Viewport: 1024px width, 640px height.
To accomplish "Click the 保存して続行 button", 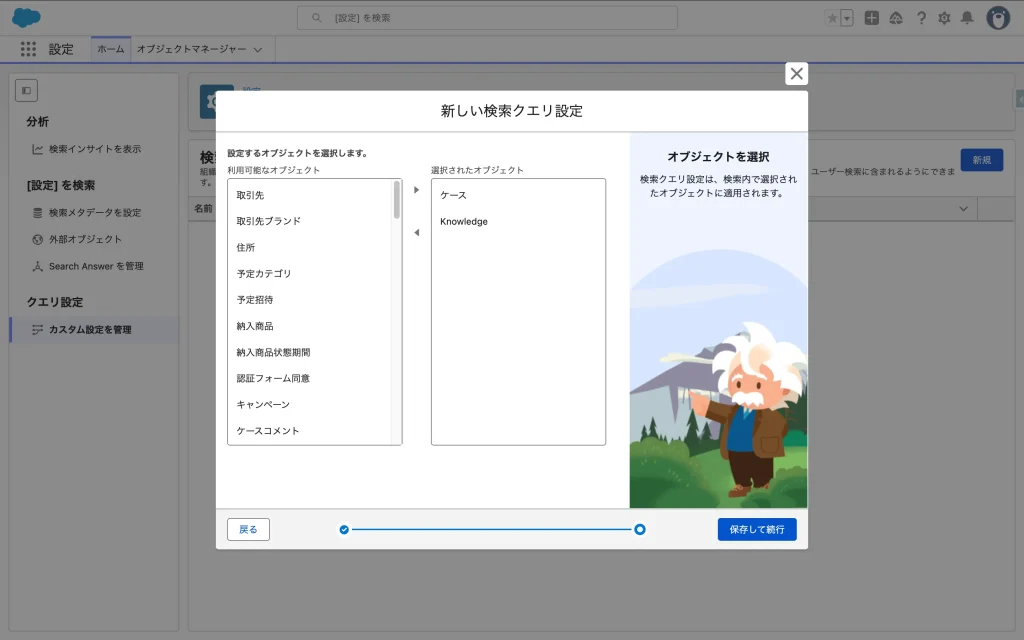I will coord(757,529).
